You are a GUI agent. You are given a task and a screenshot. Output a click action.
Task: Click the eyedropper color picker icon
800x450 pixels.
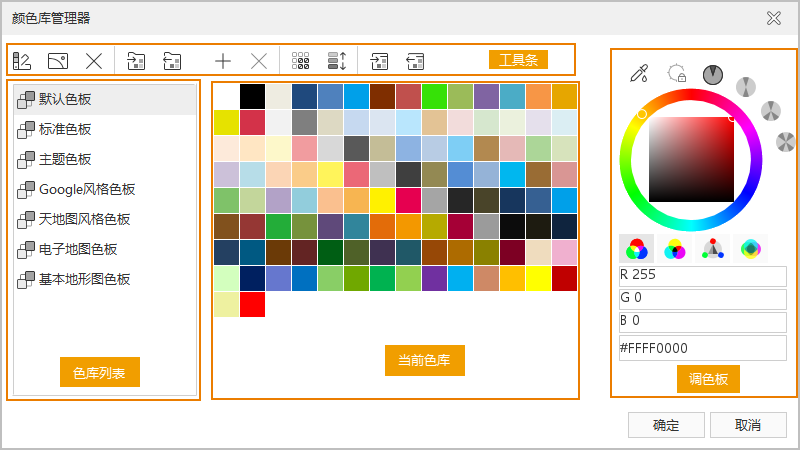pyautogui.click(x=639, y=73)
